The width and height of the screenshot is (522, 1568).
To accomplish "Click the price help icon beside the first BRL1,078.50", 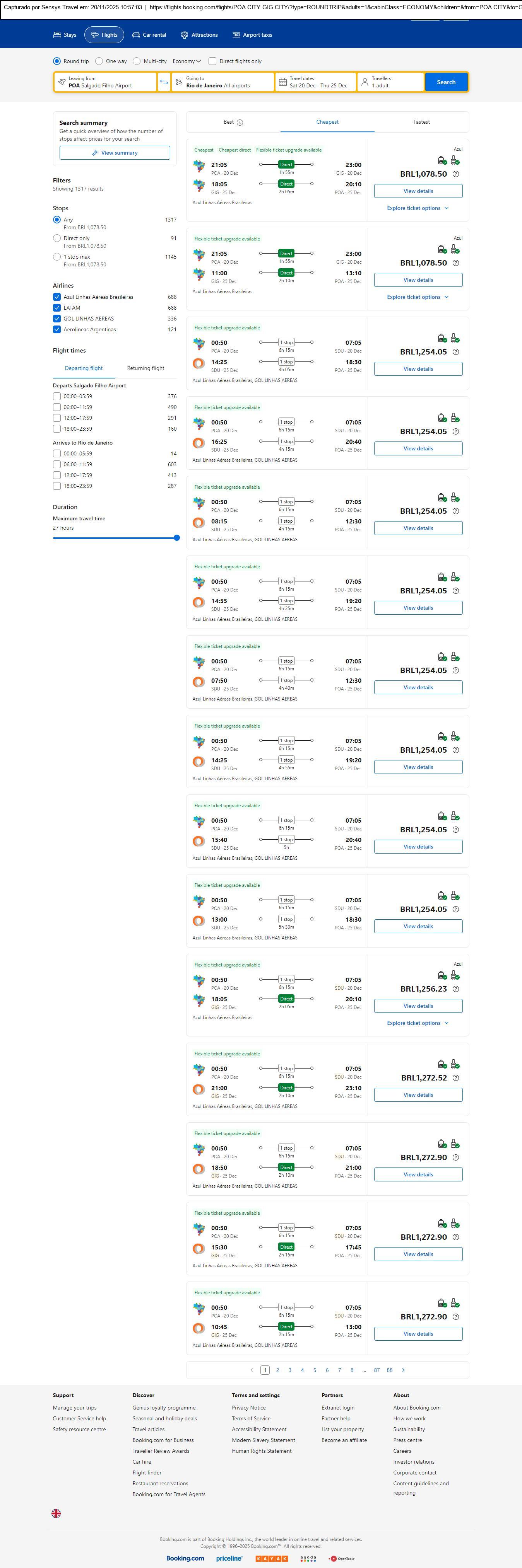I will coord(455,174).
